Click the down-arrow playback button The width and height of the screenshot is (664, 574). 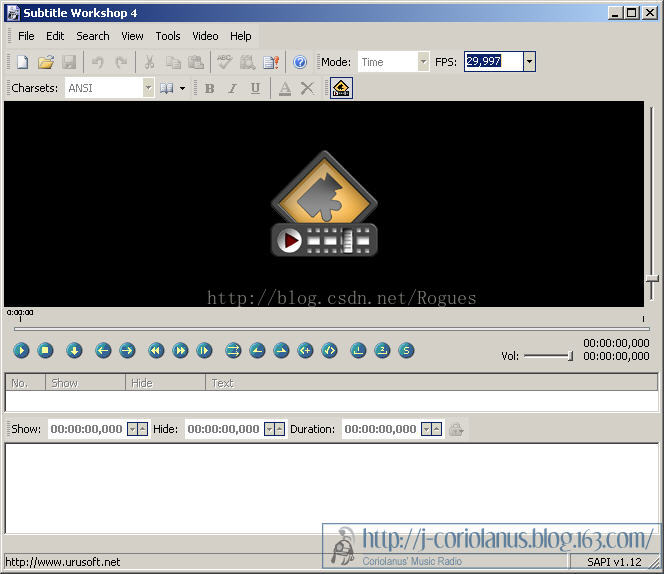point(74,350)
